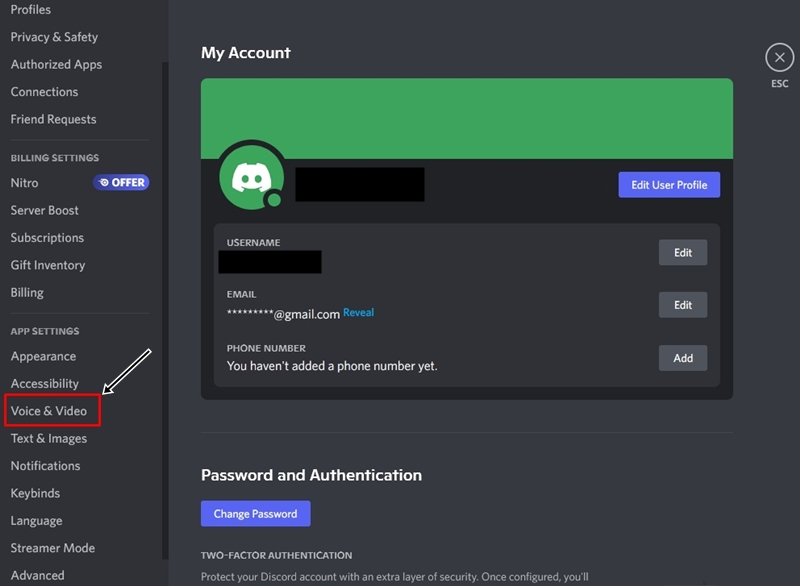Click the Change Password button
This screenshot has width=800, height=586.
(x=255, y=514)
